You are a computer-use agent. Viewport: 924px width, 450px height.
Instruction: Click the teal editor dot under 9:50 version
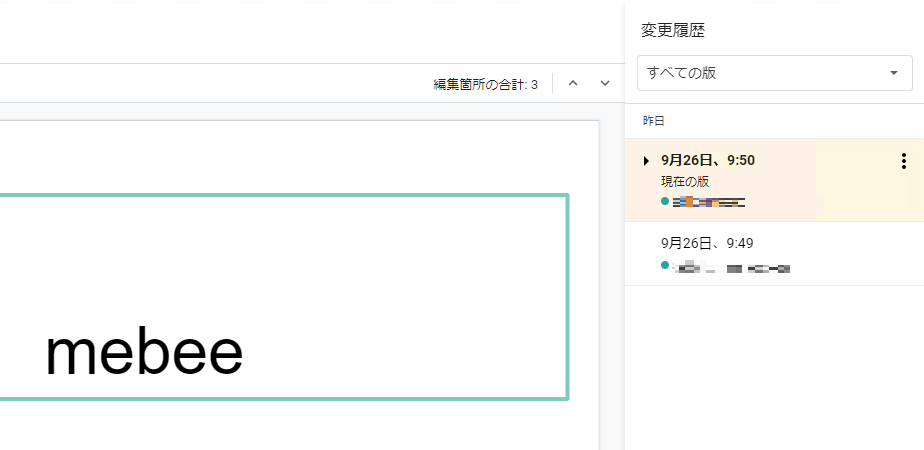(x=665, y=201)
